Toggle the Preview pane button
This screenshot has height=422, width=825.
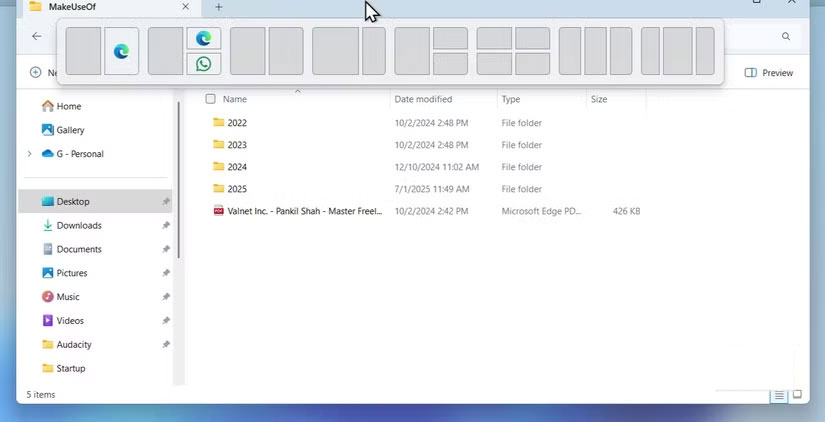tap(769, 73)
